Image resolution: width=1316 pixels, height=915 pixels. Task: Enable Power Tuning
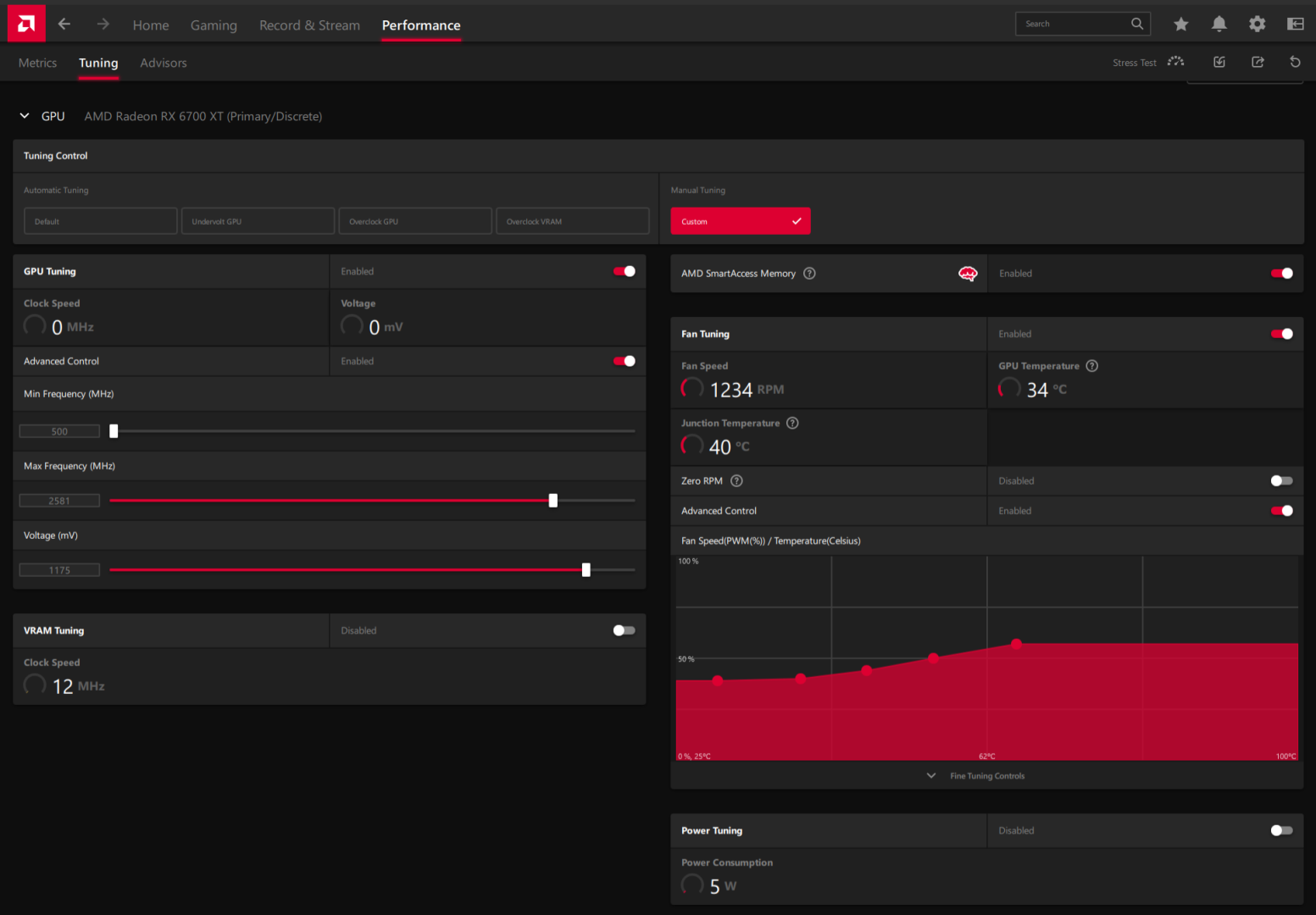coord(1282,830)
